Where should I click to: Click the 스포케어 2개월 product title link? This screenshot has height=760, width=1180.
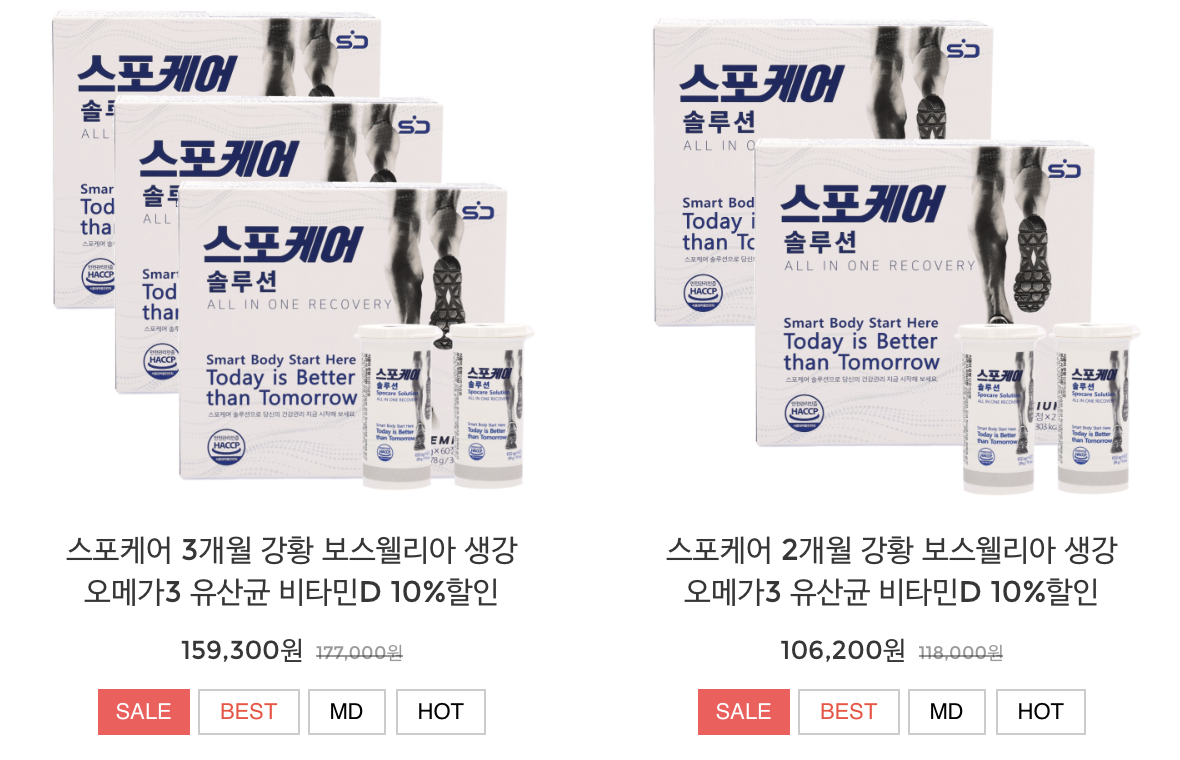pos(892,570)
